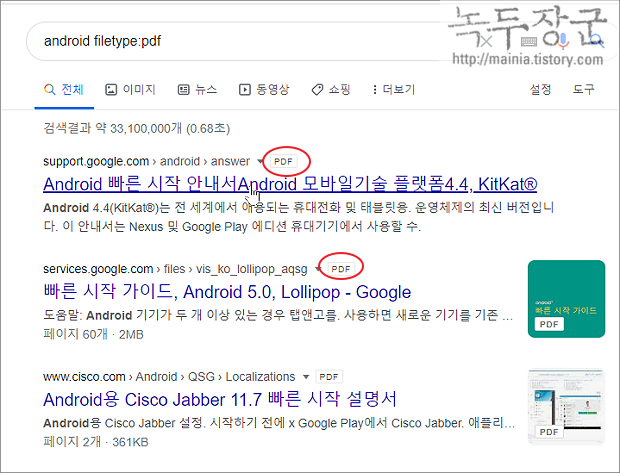Open 도구 (Tools) options

(x=584, y=89)
